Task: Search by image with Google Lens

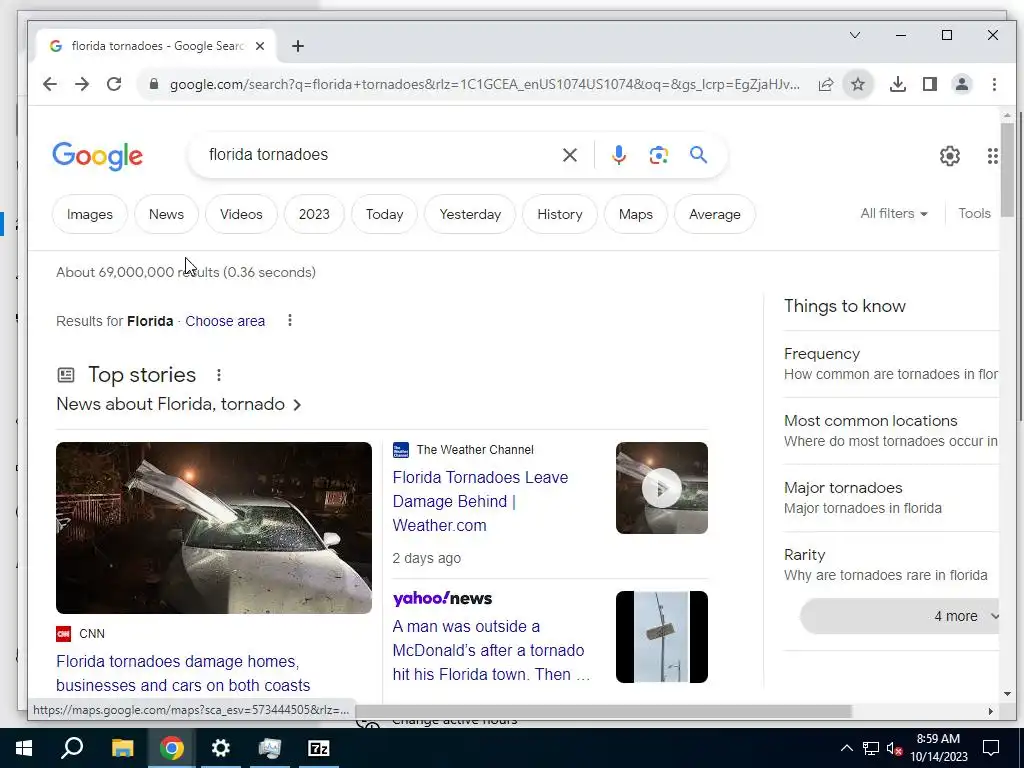Action: (x=658, y=155)
